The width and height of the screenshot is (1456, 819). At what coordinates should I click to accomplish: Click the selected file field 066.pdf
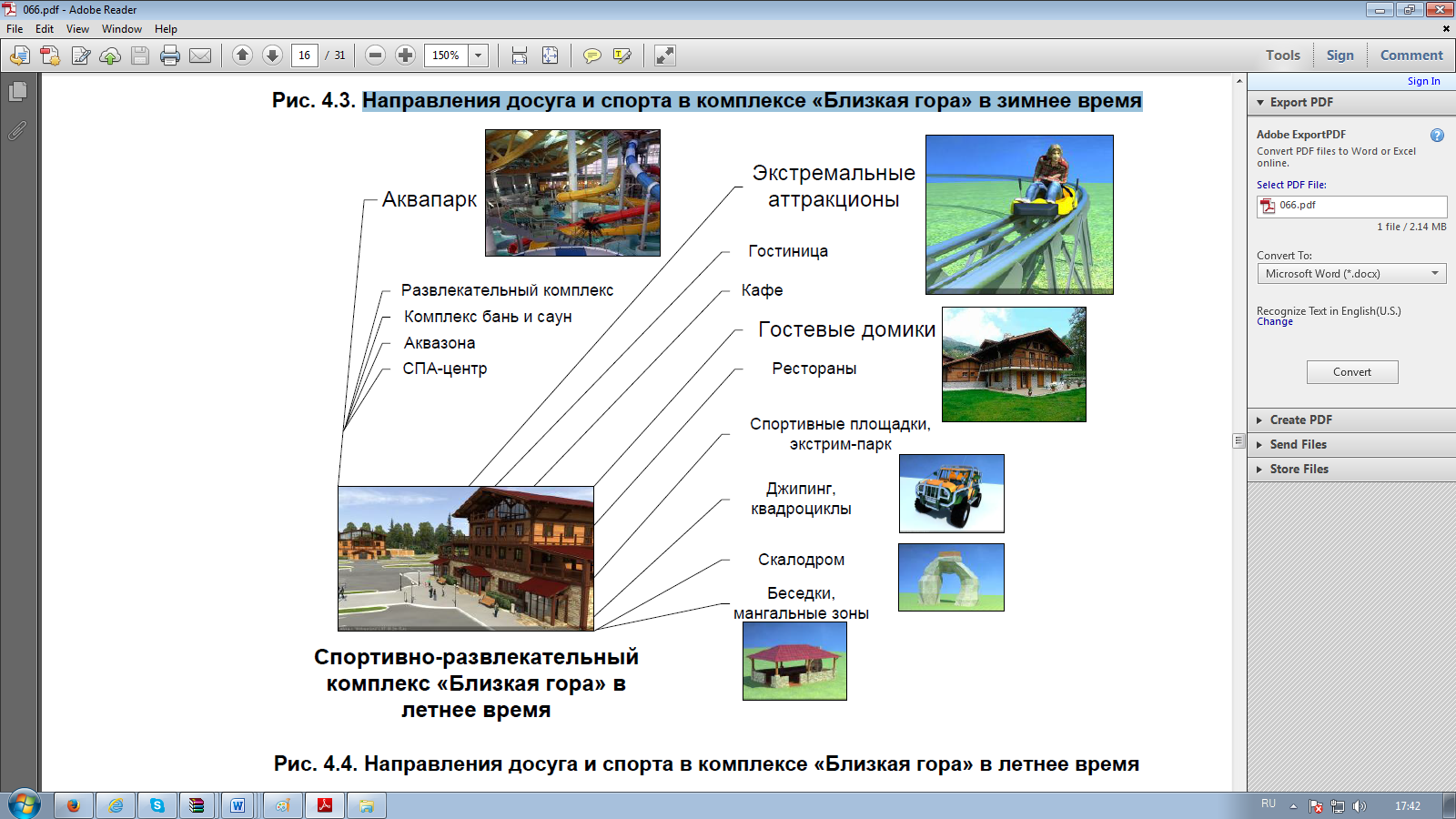(1351, 207)
